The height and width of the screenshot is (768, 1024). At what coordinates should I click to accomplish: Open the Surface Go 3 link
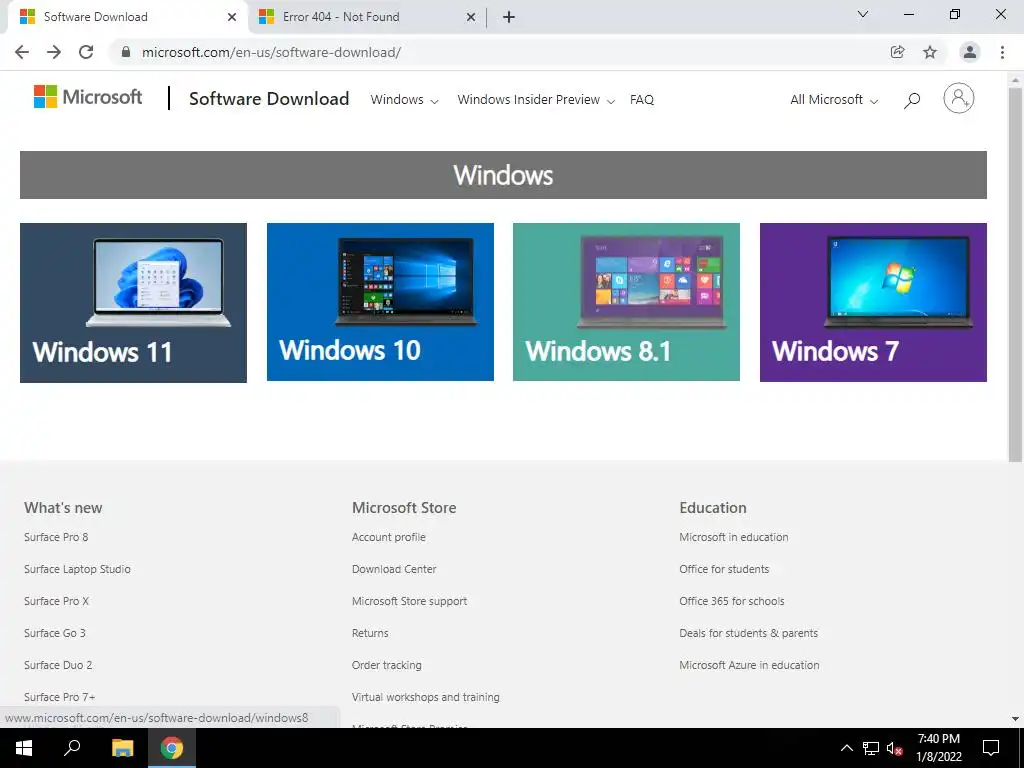[55, 633]
